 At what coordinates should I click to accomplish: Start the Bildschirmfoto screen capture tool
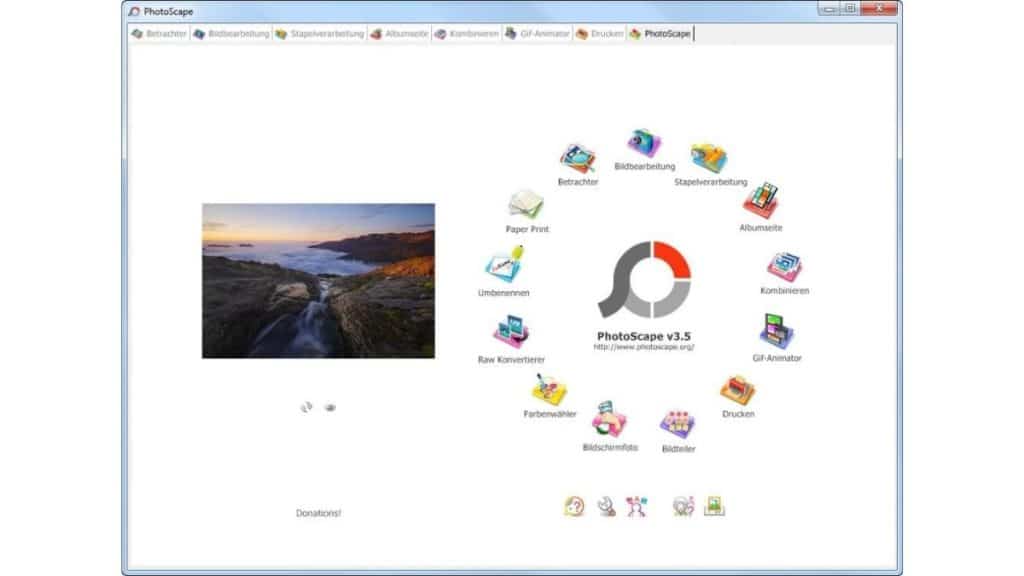click(x=609, y=419)
